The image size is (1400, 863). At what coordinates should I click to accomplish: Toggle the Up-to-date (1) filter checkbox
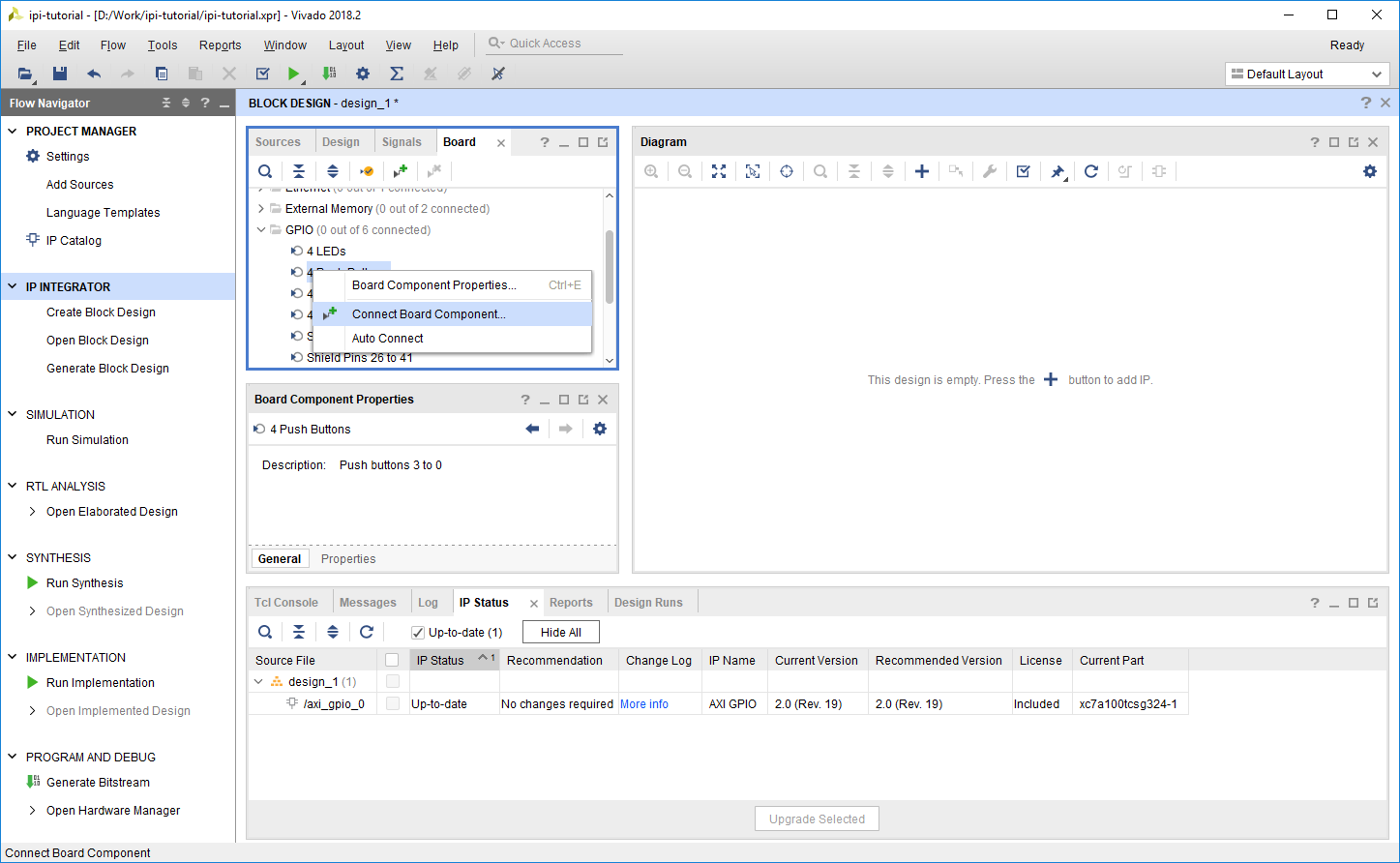point(418,633)
